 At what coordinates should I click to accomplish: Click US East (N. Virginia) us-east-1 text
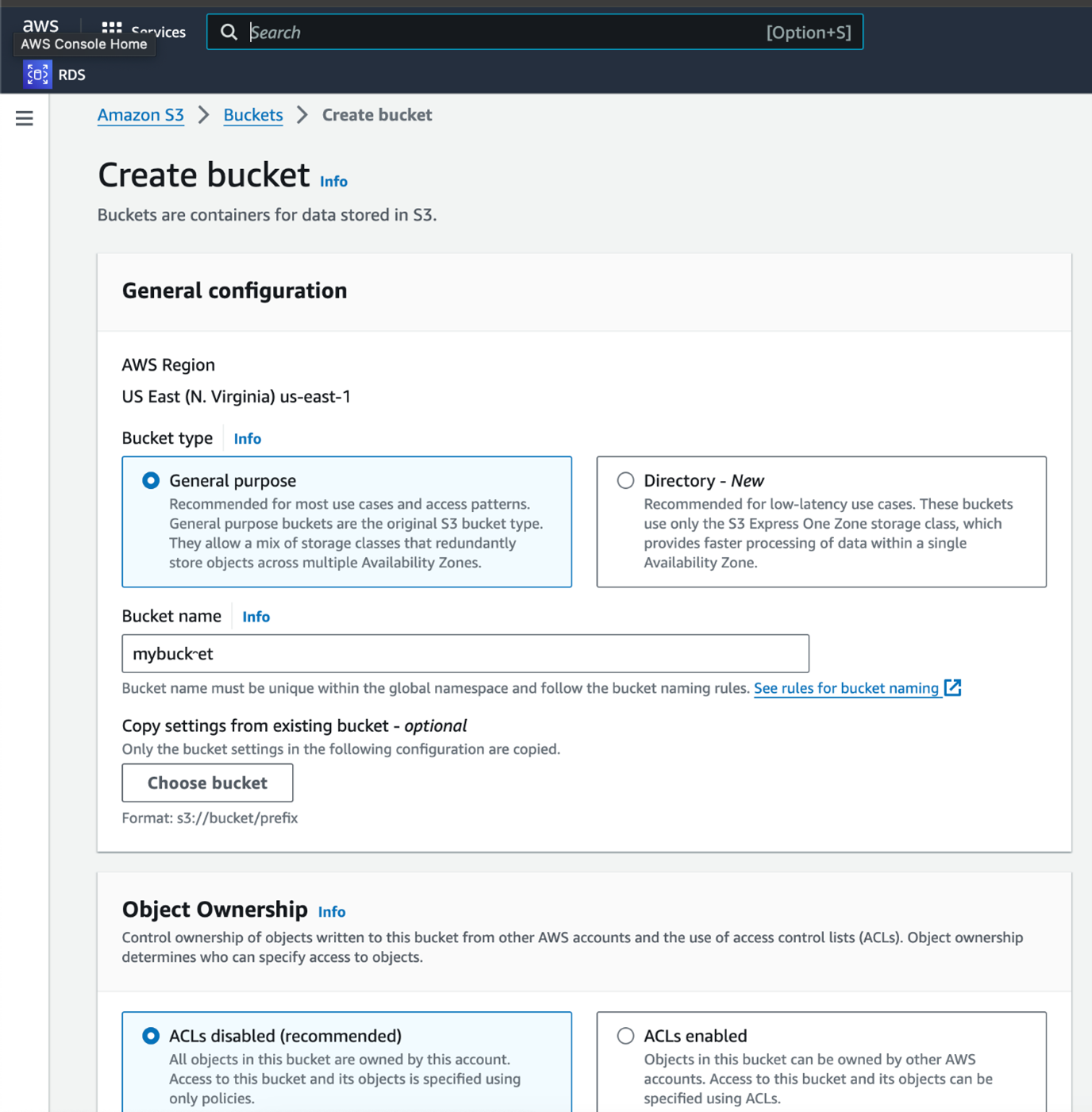tap(236, 397)
